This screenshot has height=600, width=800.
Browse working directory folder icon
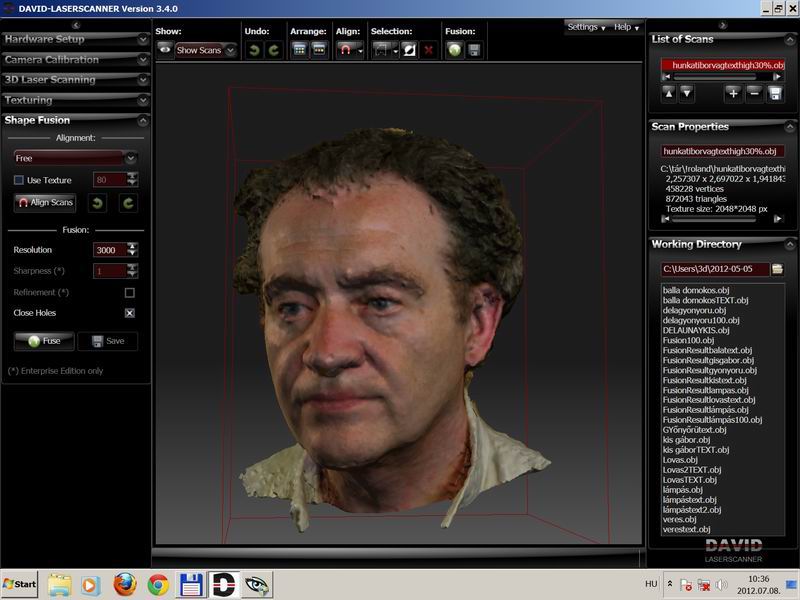coord(776,269)
